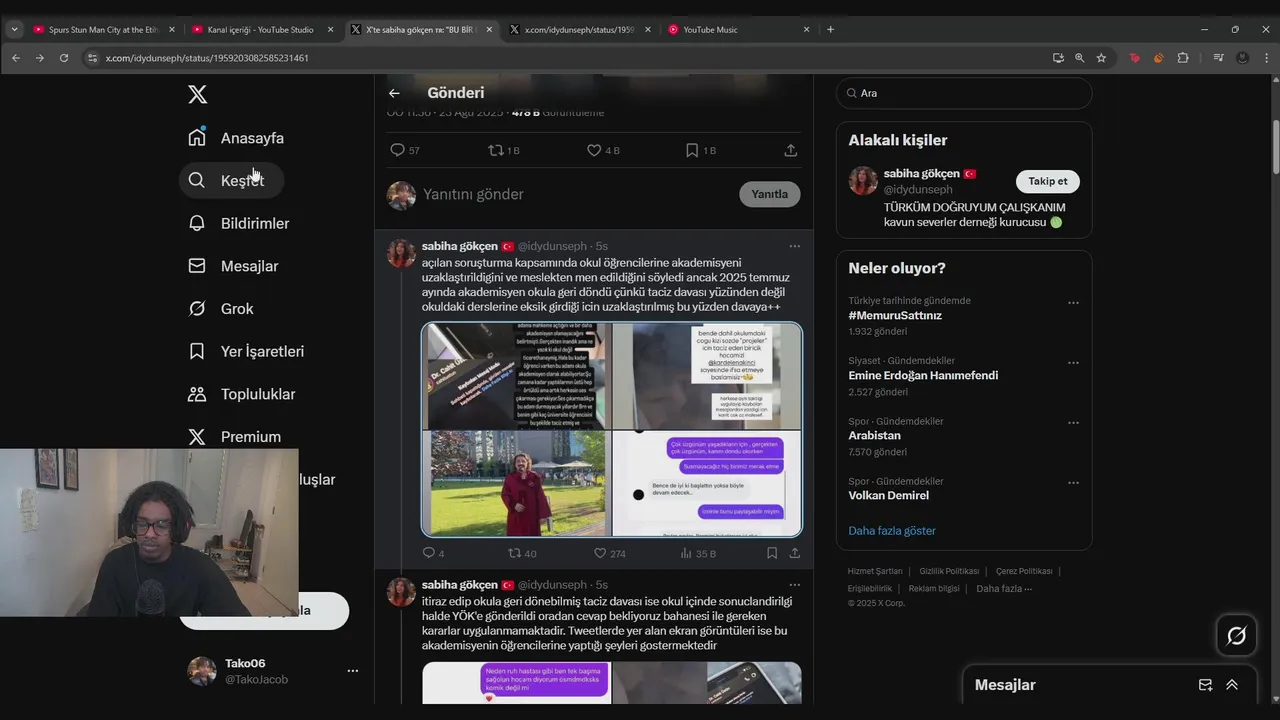Open more options on first sabiha gökçen reply
The width and height of the screenshot is (1280, 720).
794,246
